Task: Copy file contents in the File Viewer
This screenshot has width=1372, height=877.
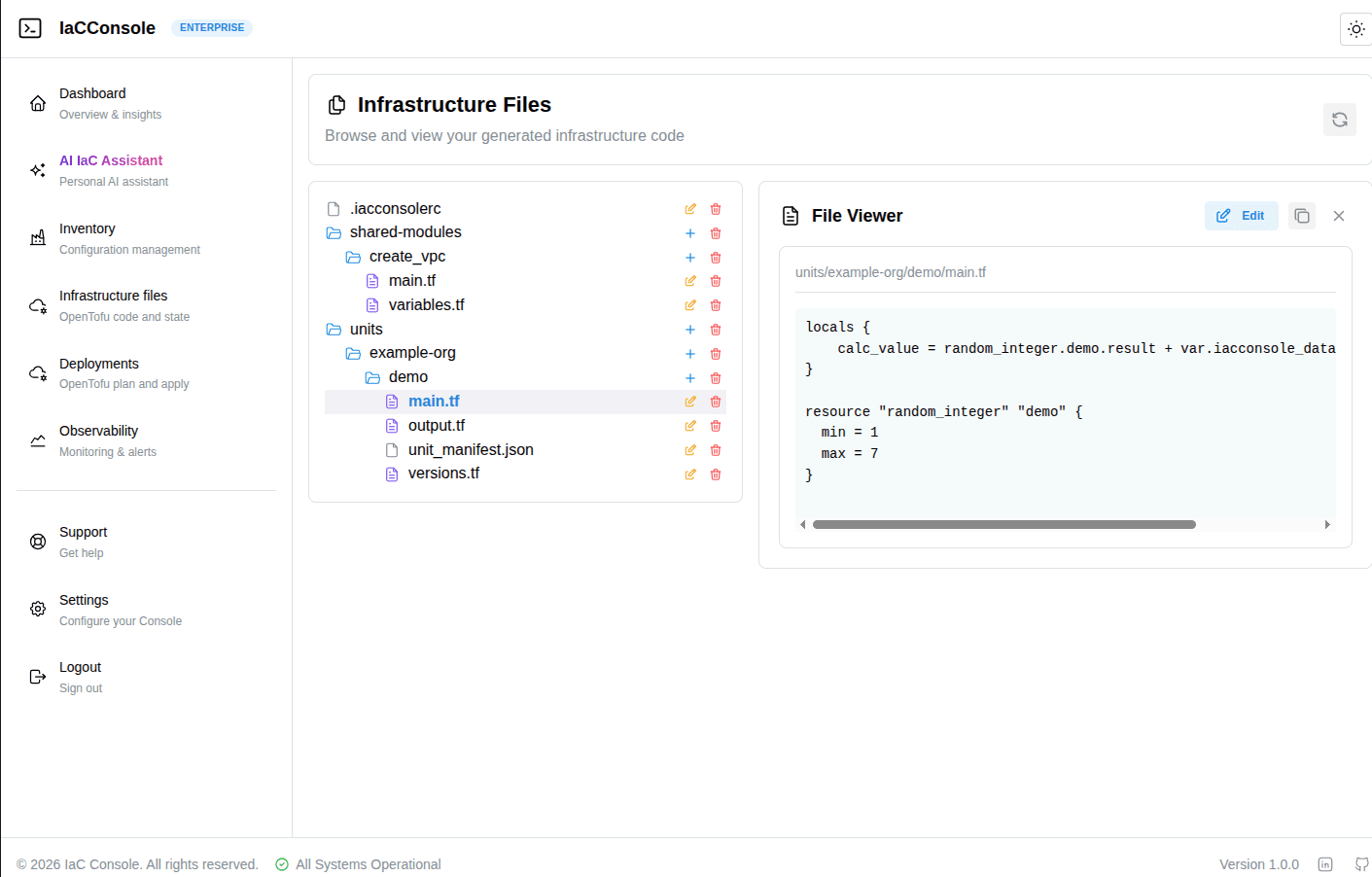Action: (1301, 215)
